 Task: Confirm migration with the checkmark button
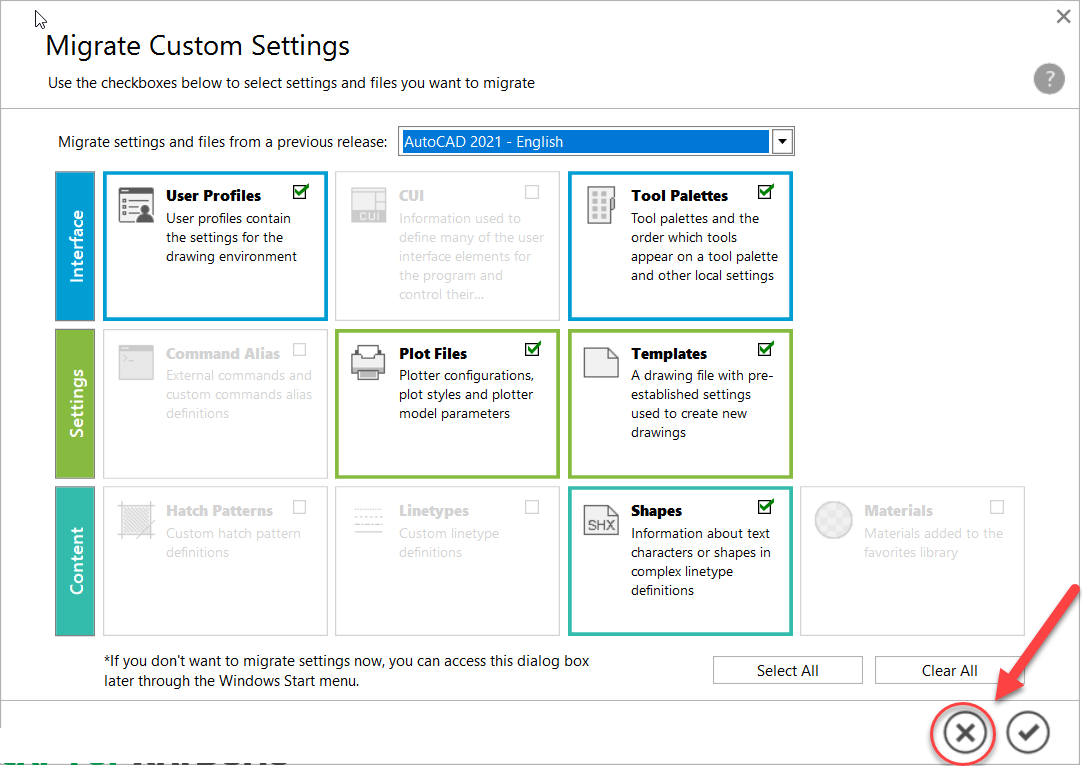[x=1028, y=732]
